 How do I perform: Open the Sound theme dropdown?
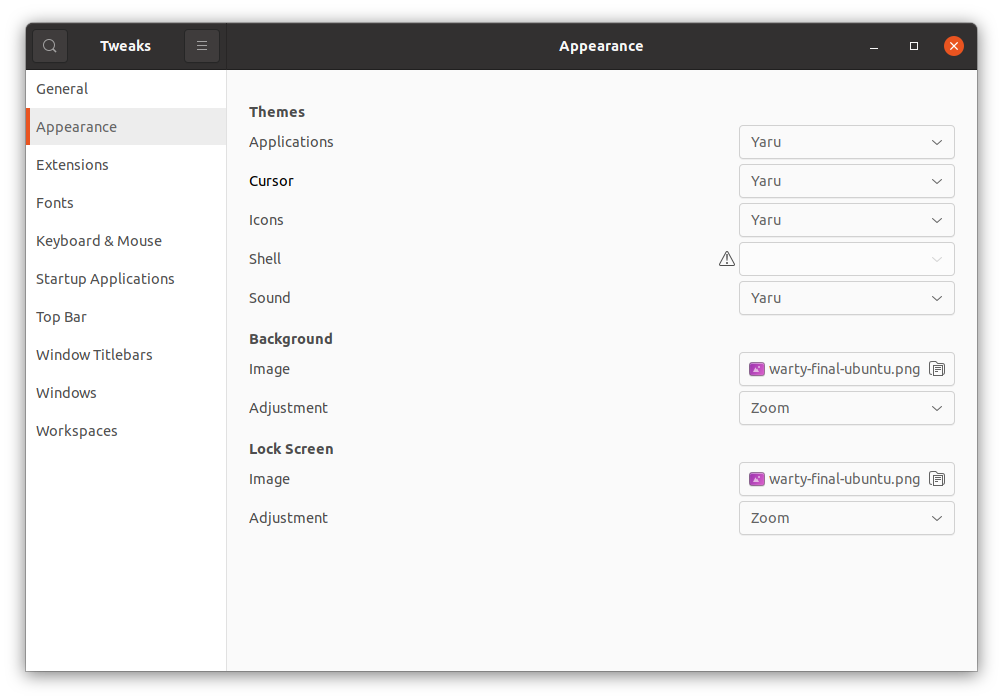pyautogui.click(x=847, y=298)
